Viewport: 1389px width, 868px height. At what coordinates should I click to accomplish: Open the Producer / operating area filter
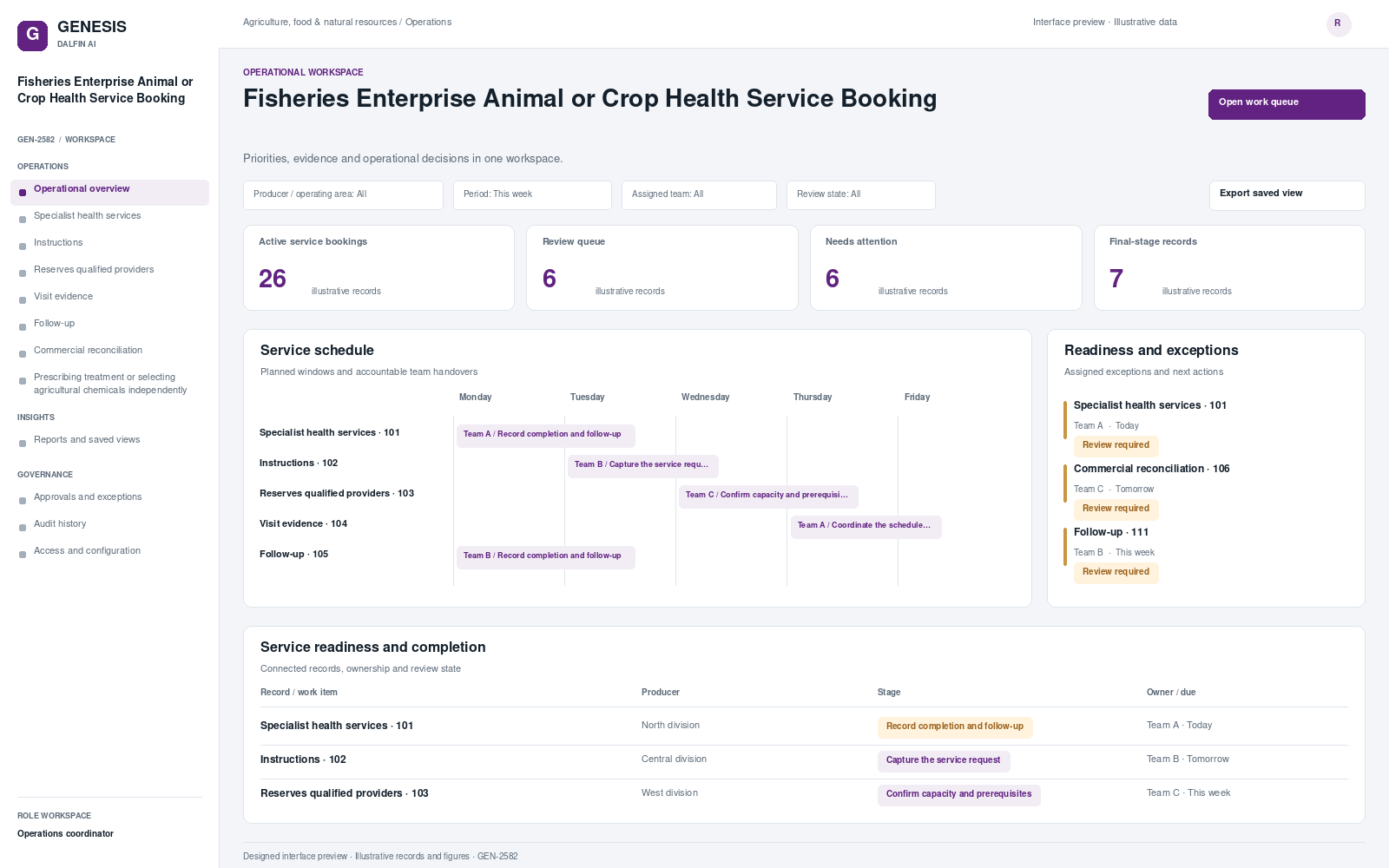[343, 195]
